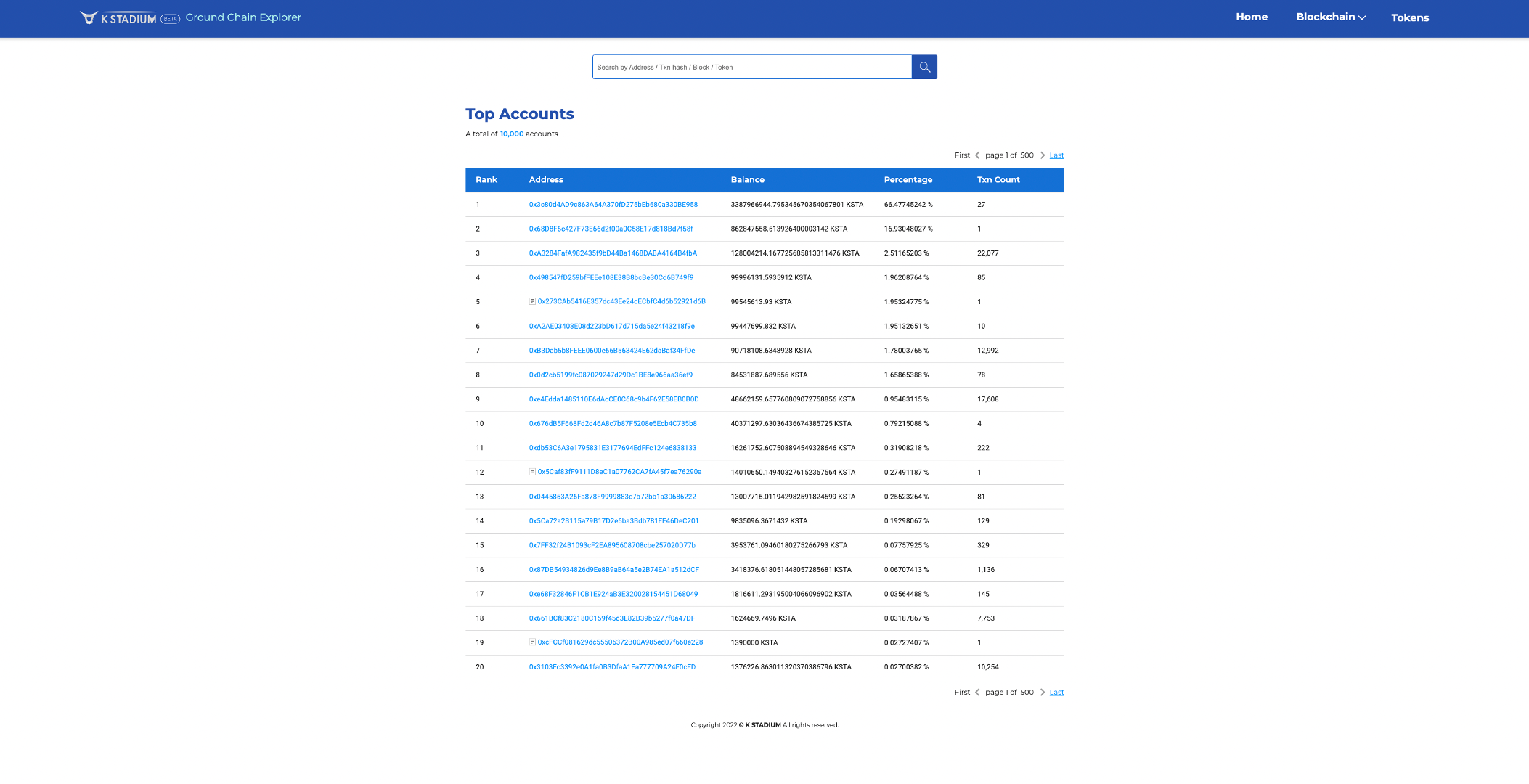The image size is (1529, 784).
Task: Go to previous page using top left chevron
Action: [x=977, y=155]
